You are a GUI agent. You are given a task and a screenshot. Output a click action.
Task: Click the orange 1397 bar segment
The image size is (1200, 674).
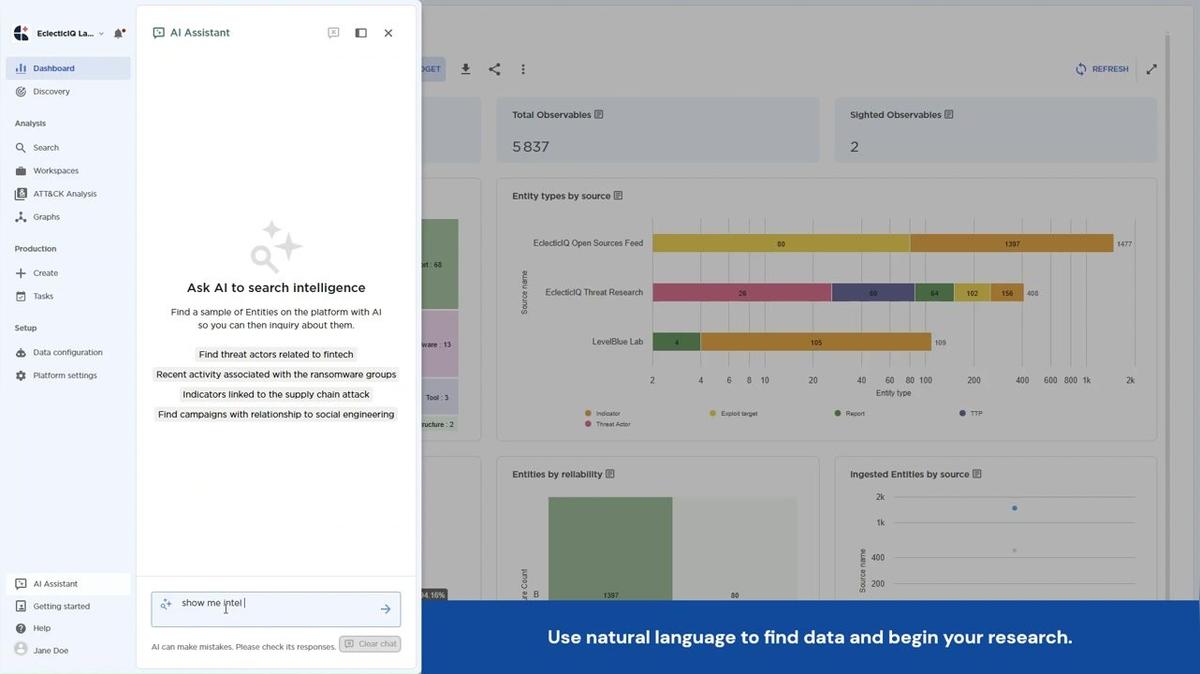(x=1011, y=243)
